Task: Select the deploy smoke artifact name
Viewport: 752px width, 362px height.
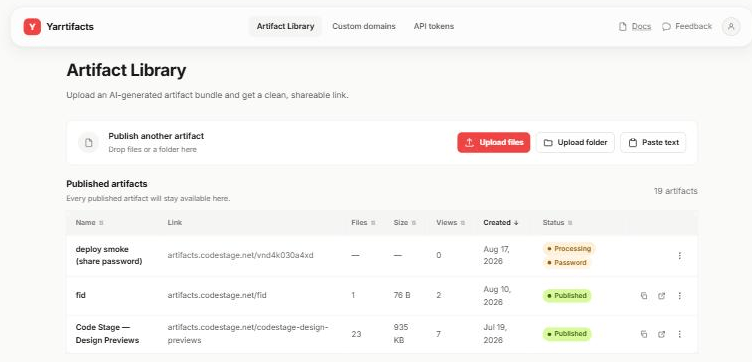Action: pyautogui.click(x=109, y=256)
